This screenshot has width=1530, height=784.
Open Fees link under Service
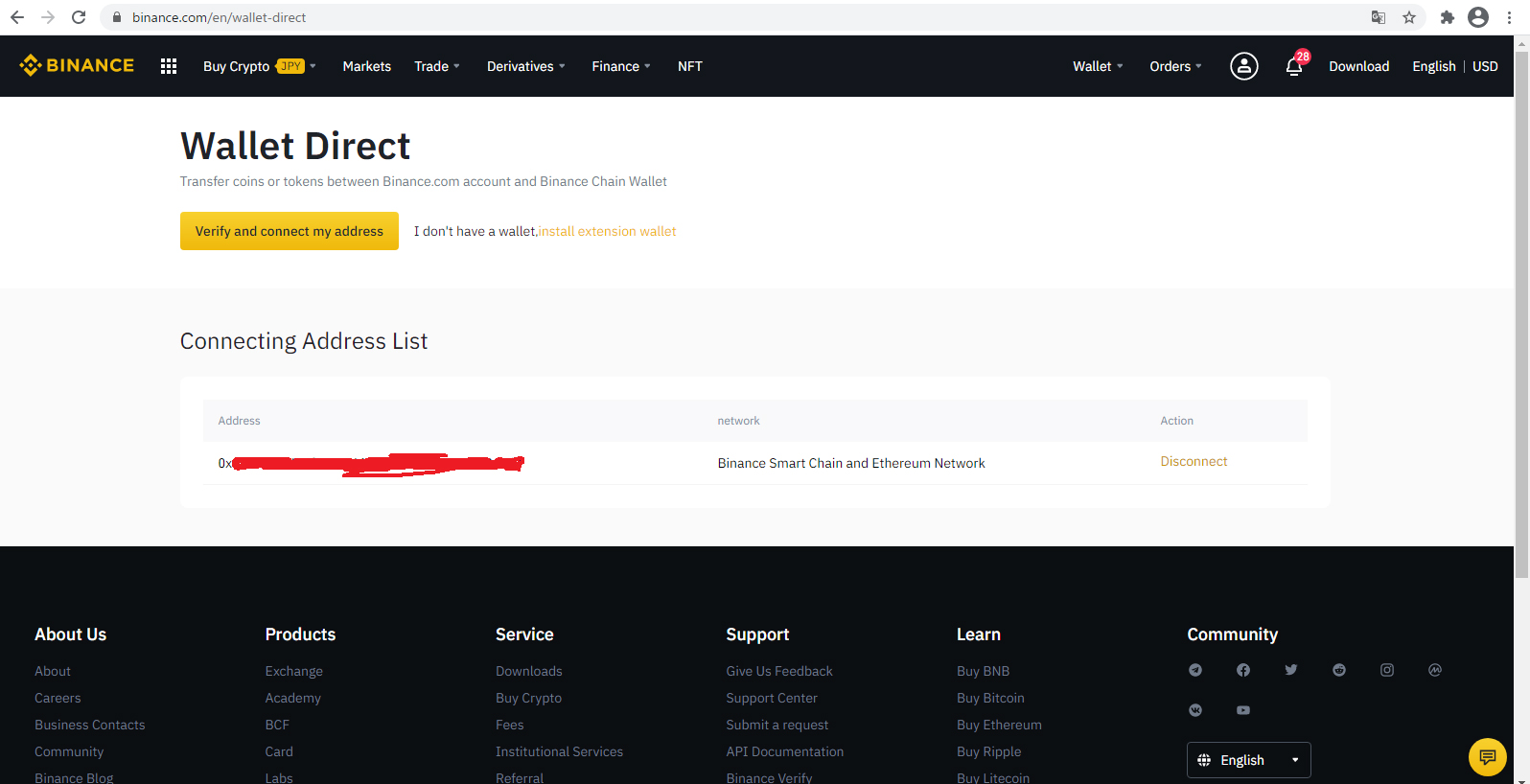click(x=510, y=725)
